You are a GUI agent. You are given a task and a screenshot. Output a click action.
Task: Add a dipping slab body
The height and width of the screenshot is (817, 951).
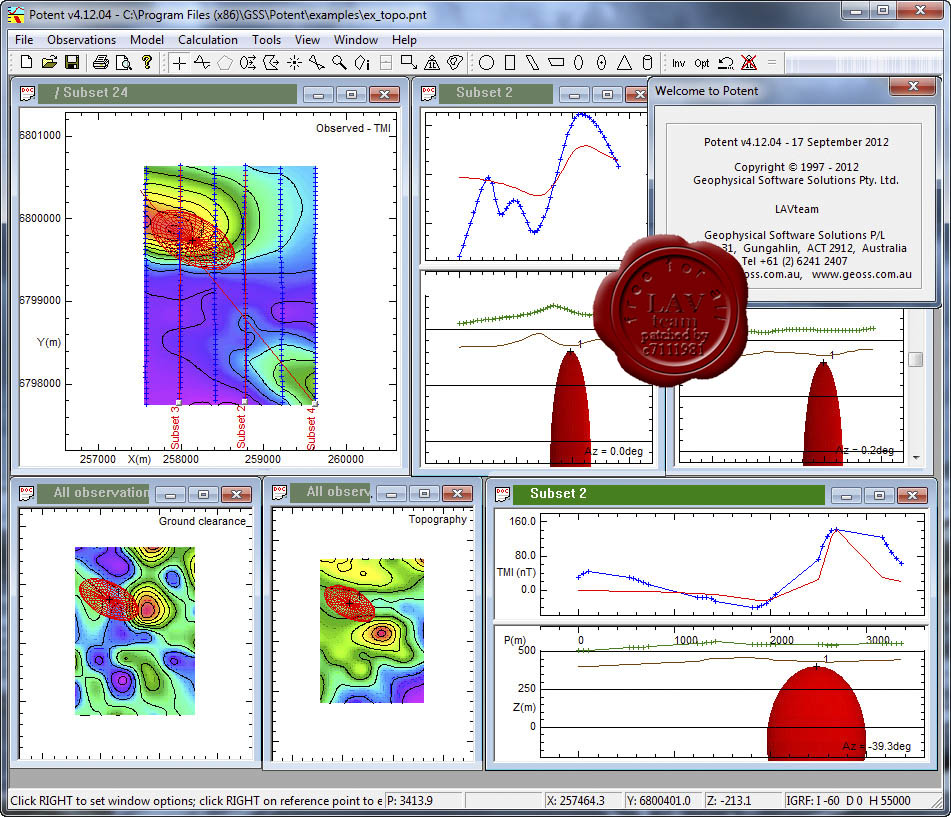532,62
